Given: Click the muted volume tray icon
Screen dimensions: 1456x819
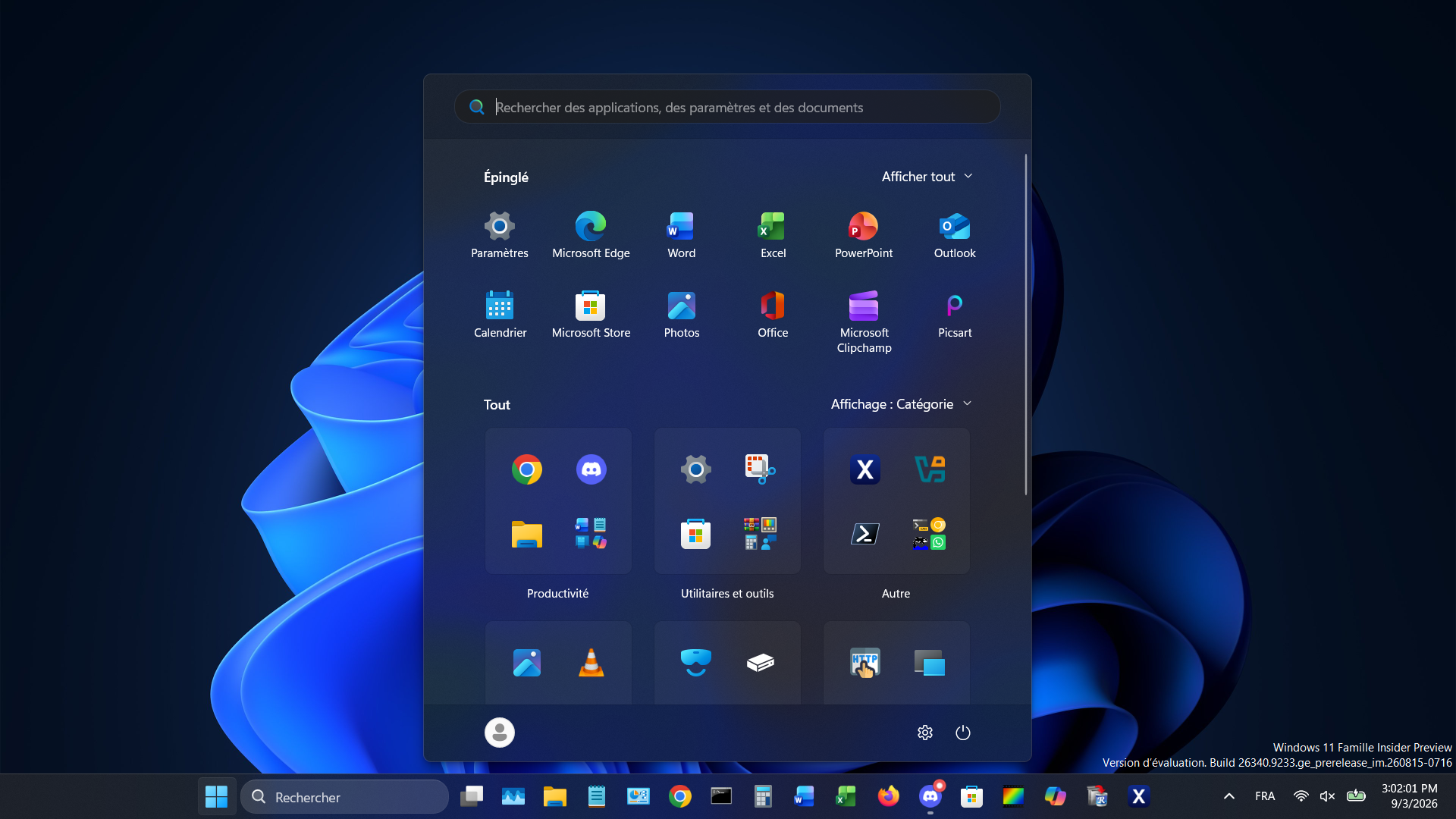Looking at the screenshot, I should coord(1327,796).
